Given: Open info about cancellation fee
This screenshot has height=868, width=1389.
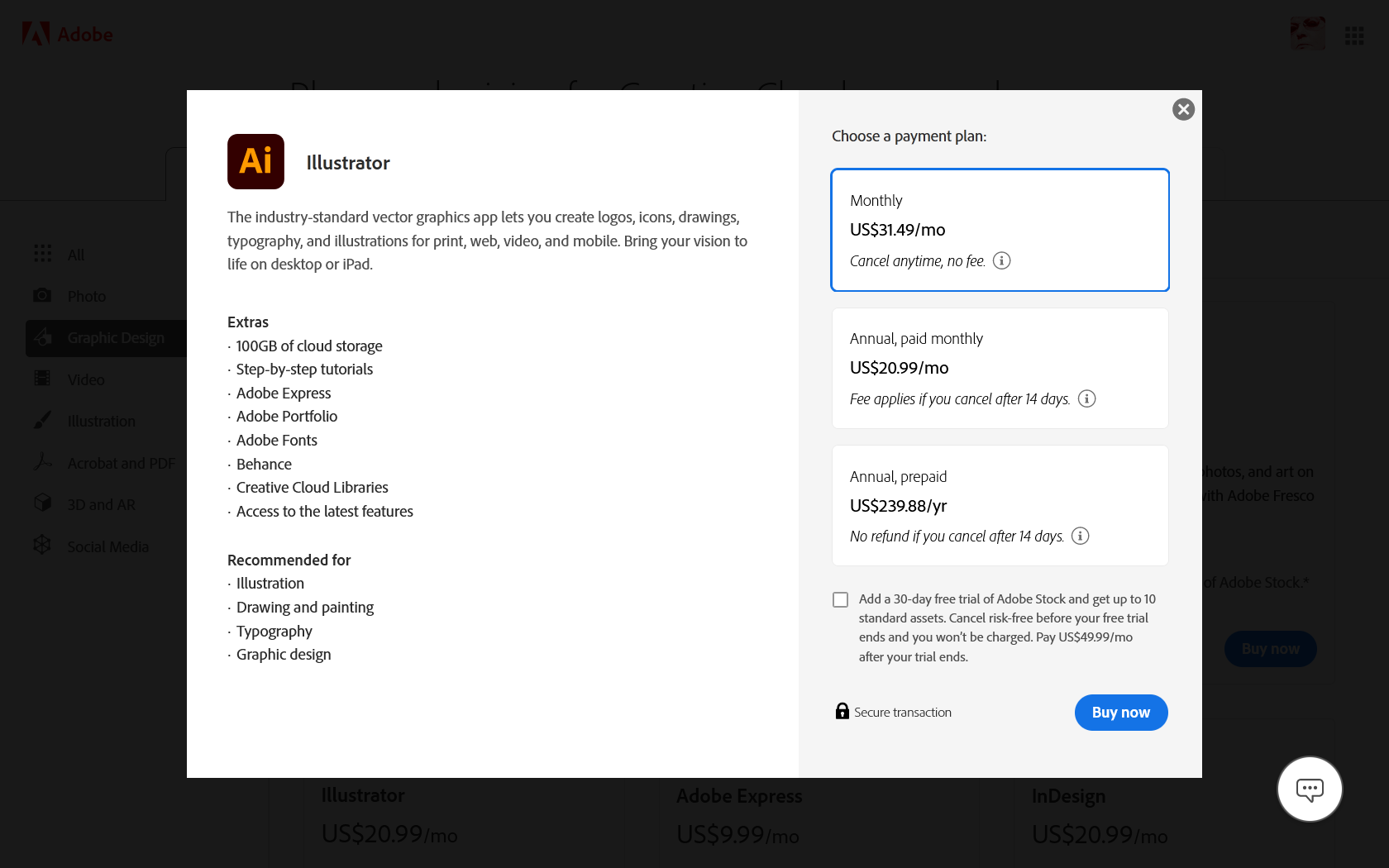Looking at the screenshot, I should click(1086, 398).
